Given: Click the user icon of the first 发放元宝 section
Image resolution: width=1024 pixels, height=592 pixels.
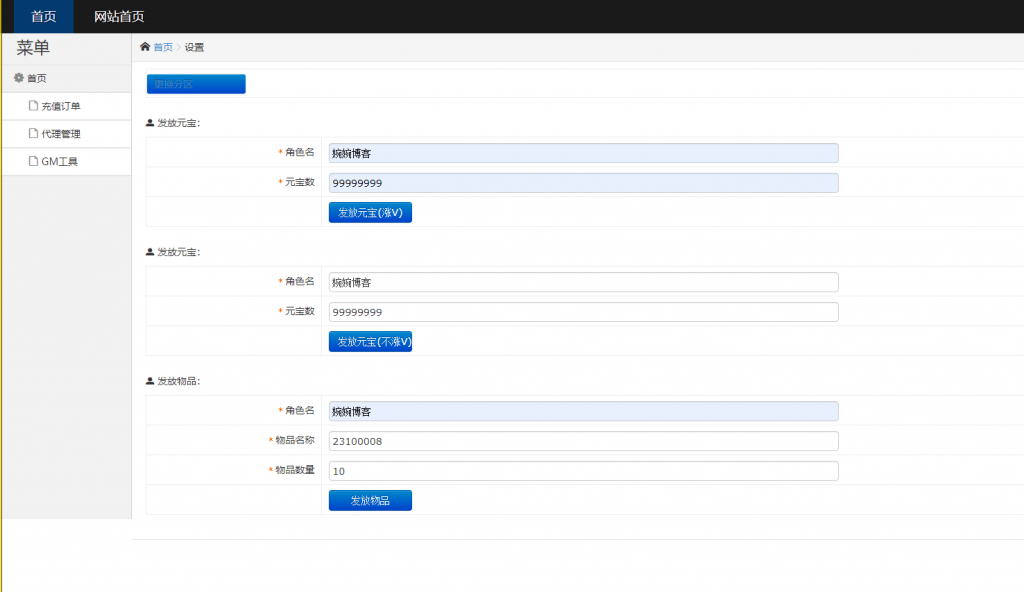Looking at the screenshot, I should pyautogui.click(x=150, y=123).
